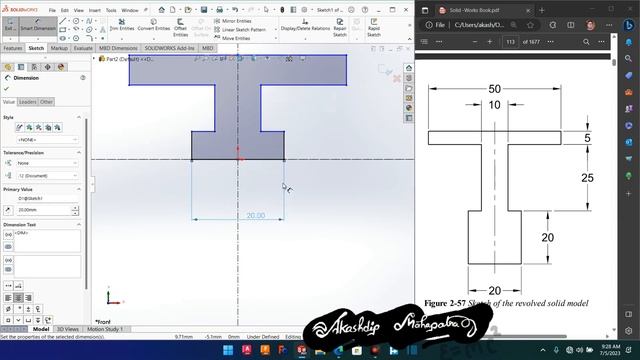
Task: Collapse the Tolerance/Precision section
Action: (x=79, y=153)
